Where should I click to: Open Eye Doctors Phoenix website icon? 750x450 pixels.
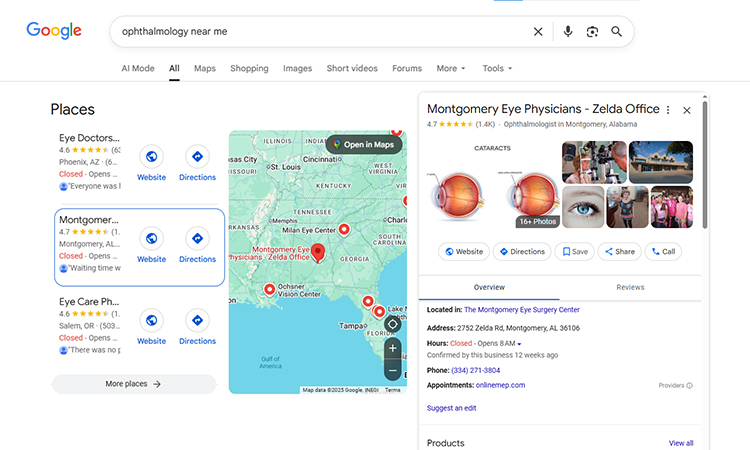152,156
